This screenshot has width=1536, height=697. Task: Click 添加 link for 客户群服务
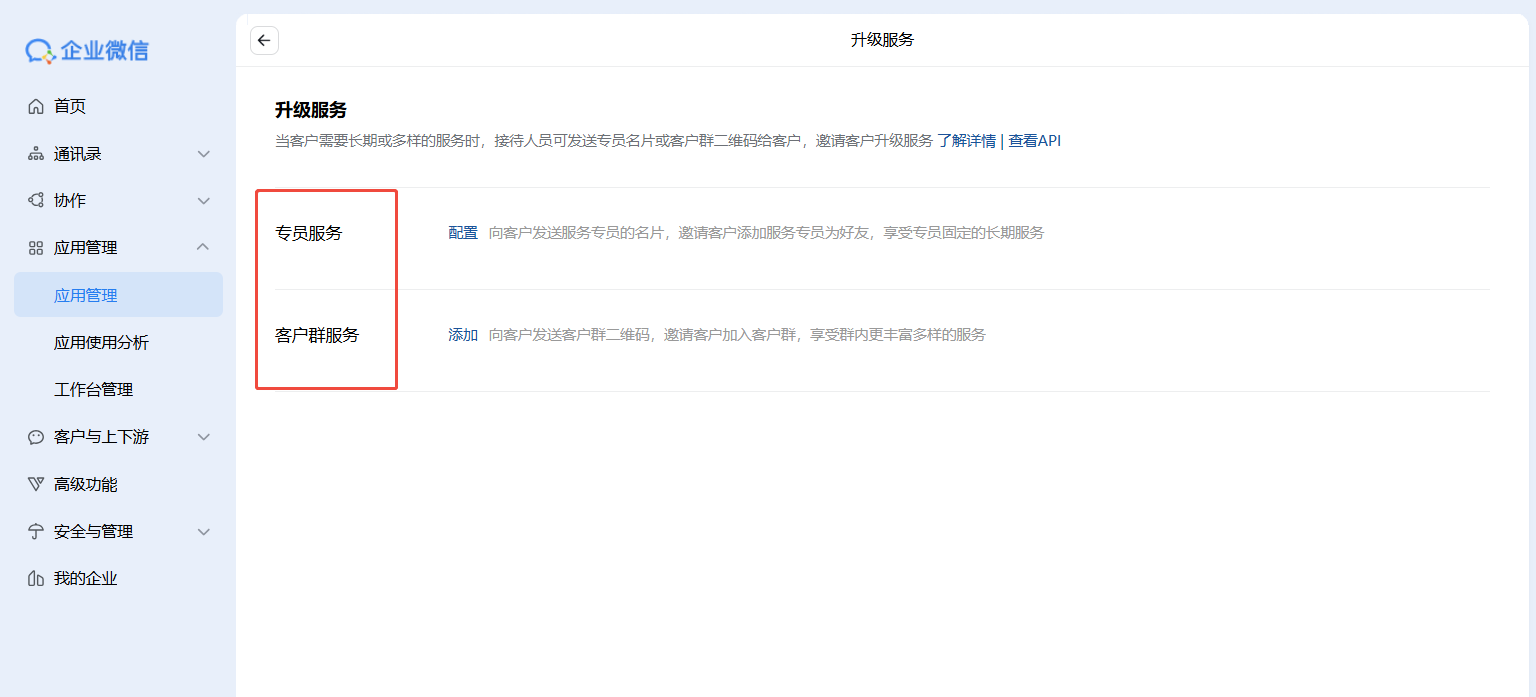pyautogui.click(x=463, y=335)
